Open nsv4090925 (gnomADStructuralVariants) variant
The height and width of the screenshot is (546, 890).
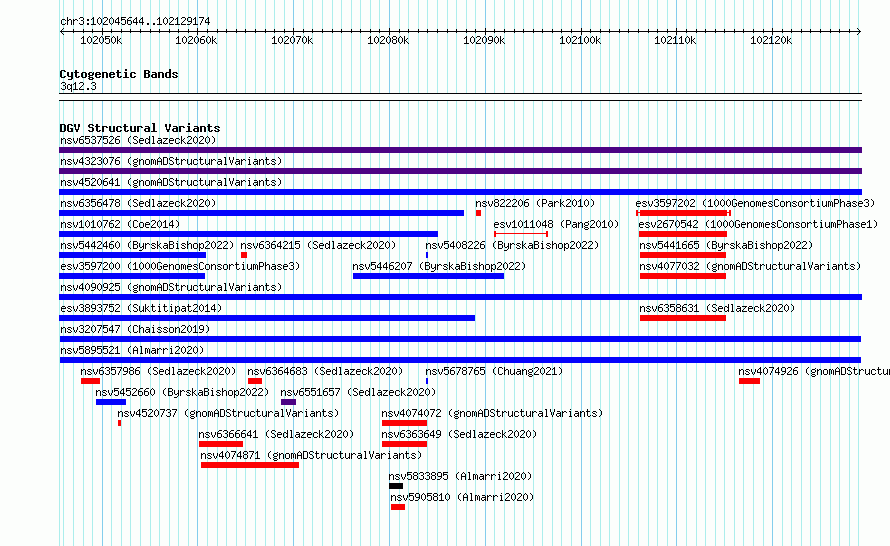171,287
